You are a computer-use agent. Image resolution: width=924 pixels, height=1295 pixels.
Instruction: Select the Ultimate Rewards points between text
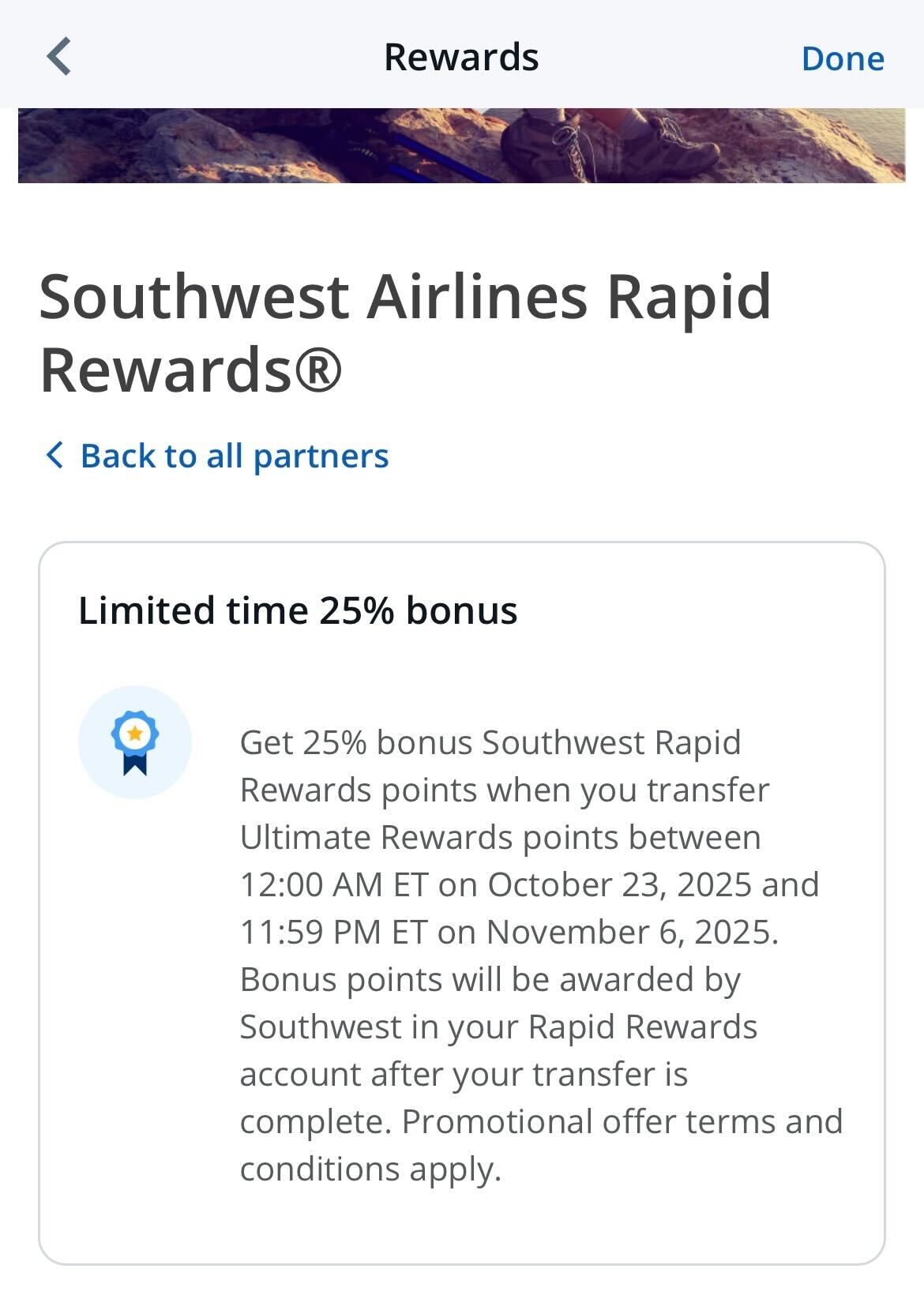tap(500, 837)
